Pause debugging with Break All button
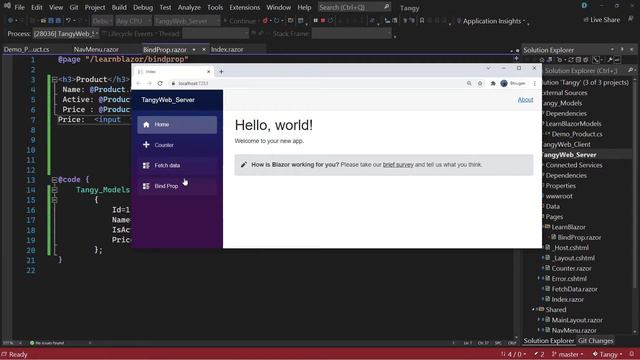The height and width of the screenshot is (360, 640). click(x=316, y=20)
